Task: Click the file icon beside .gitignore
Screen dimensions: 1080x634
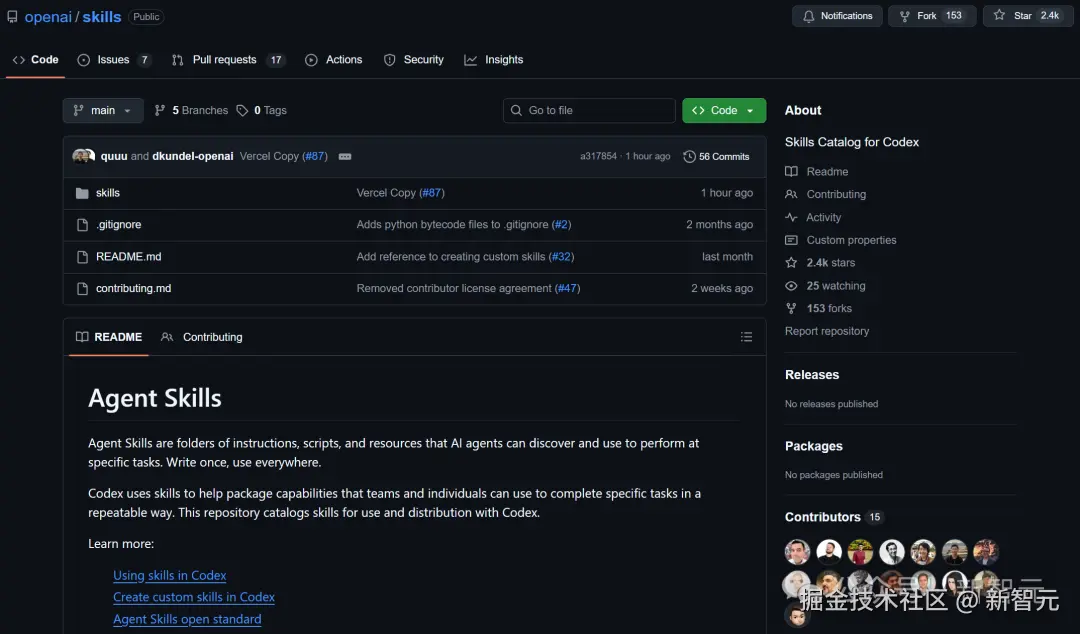Action: coord(82,225)
